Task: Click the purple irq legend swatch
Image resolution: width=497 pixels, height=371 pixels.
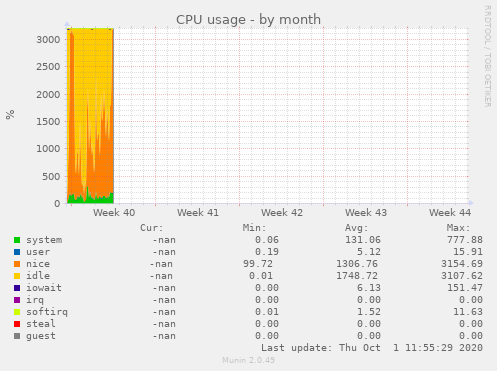Action: (17, 300)
